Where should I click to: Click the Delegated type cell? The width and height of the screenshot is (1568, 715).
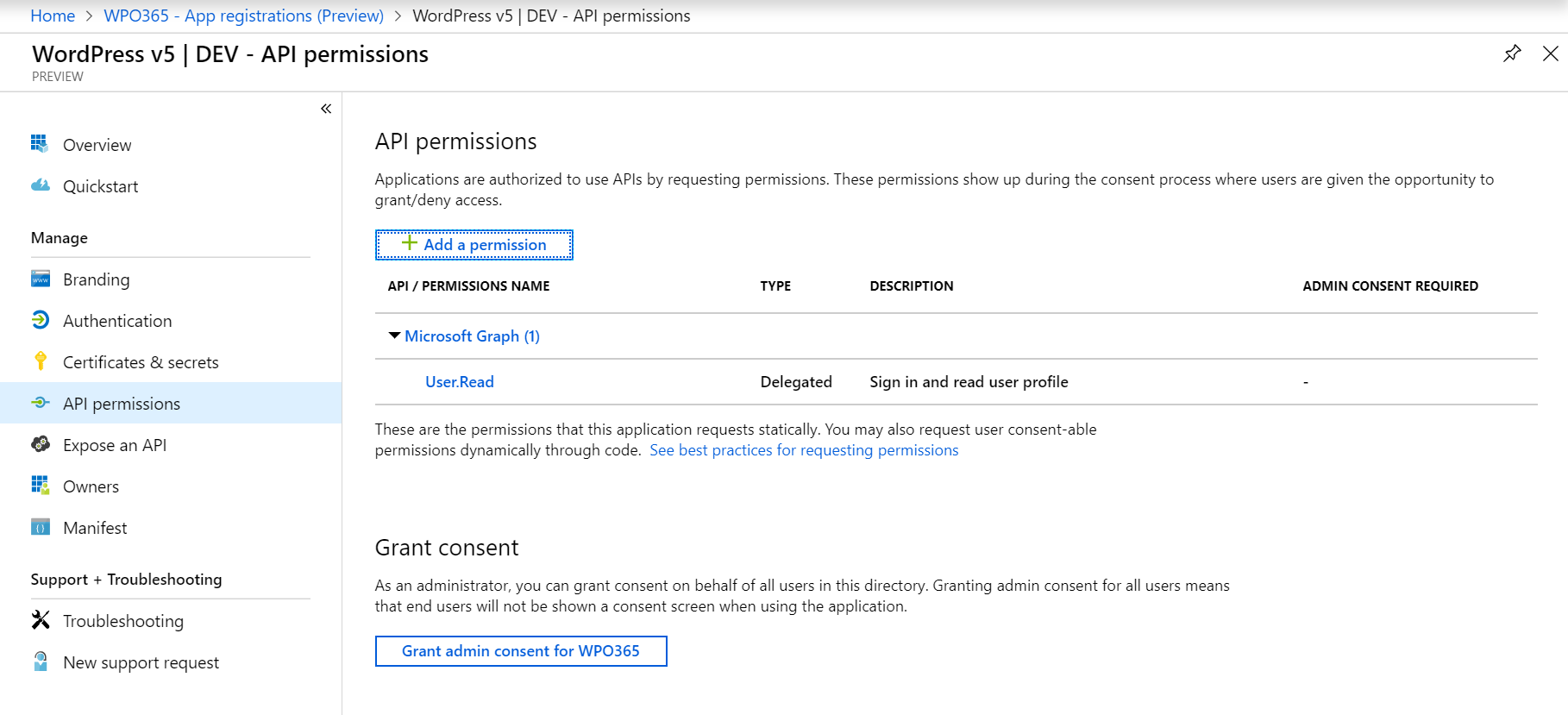(796, 382)
